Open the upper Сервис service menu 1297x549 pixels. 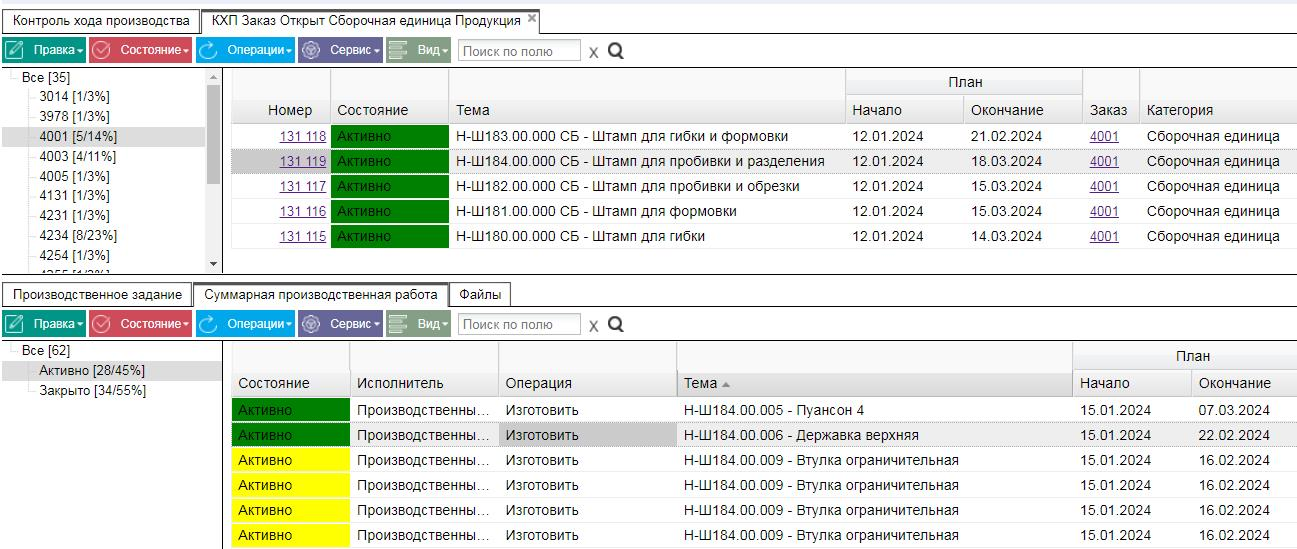pyautogui.click(x=340, y=50)
